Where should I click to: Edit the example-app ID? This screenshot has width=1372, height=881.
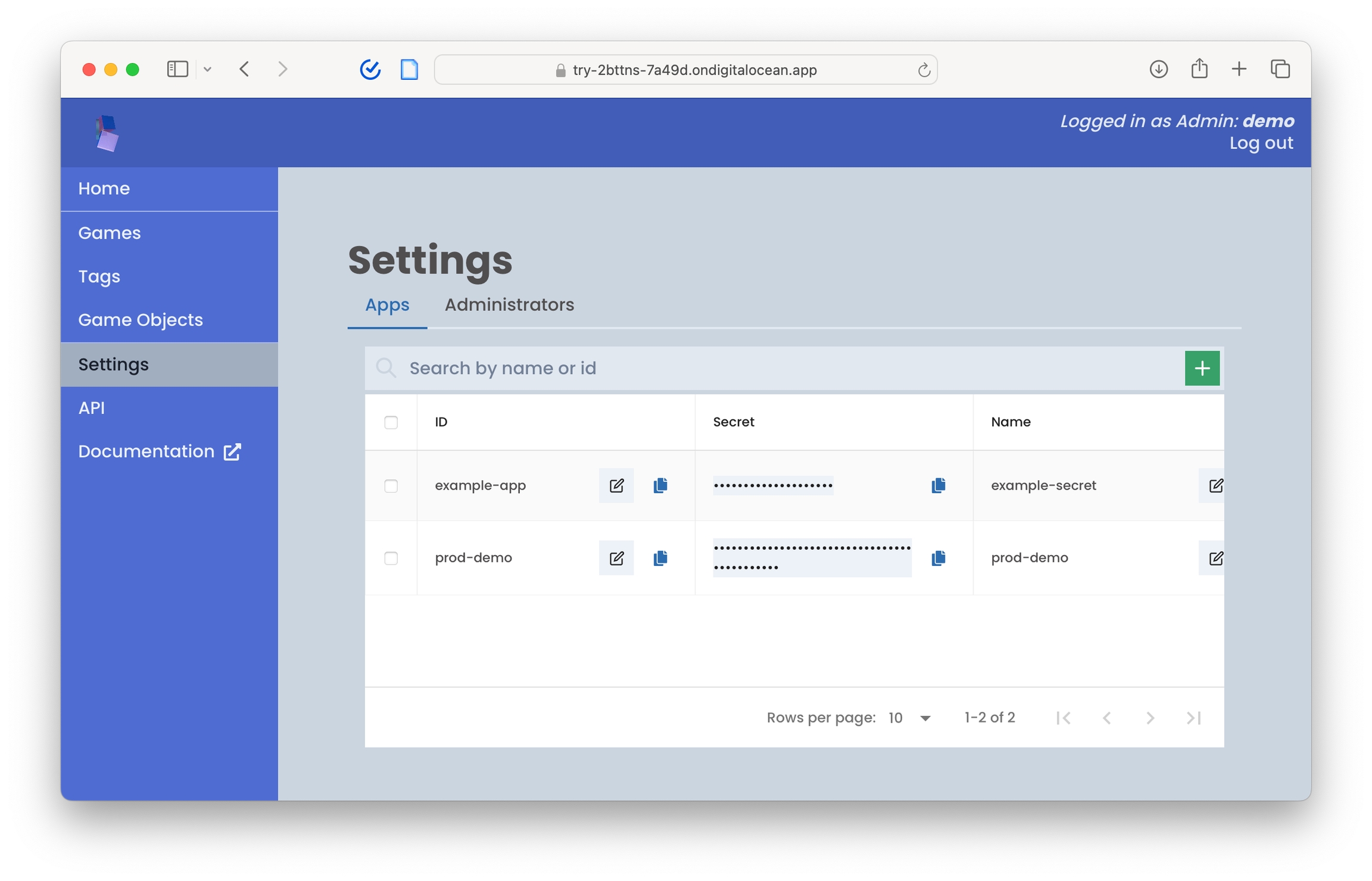(616, 485)
